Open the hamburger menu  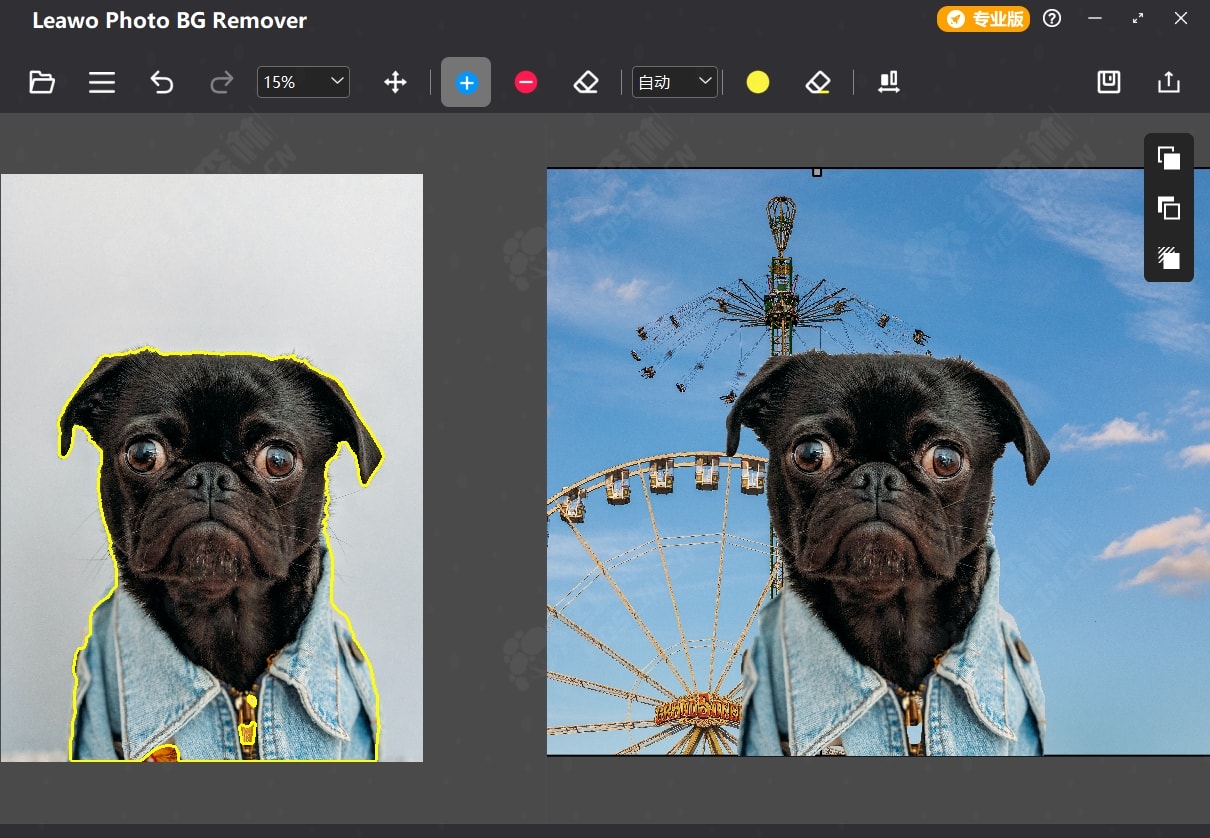[x=102, y=82]
